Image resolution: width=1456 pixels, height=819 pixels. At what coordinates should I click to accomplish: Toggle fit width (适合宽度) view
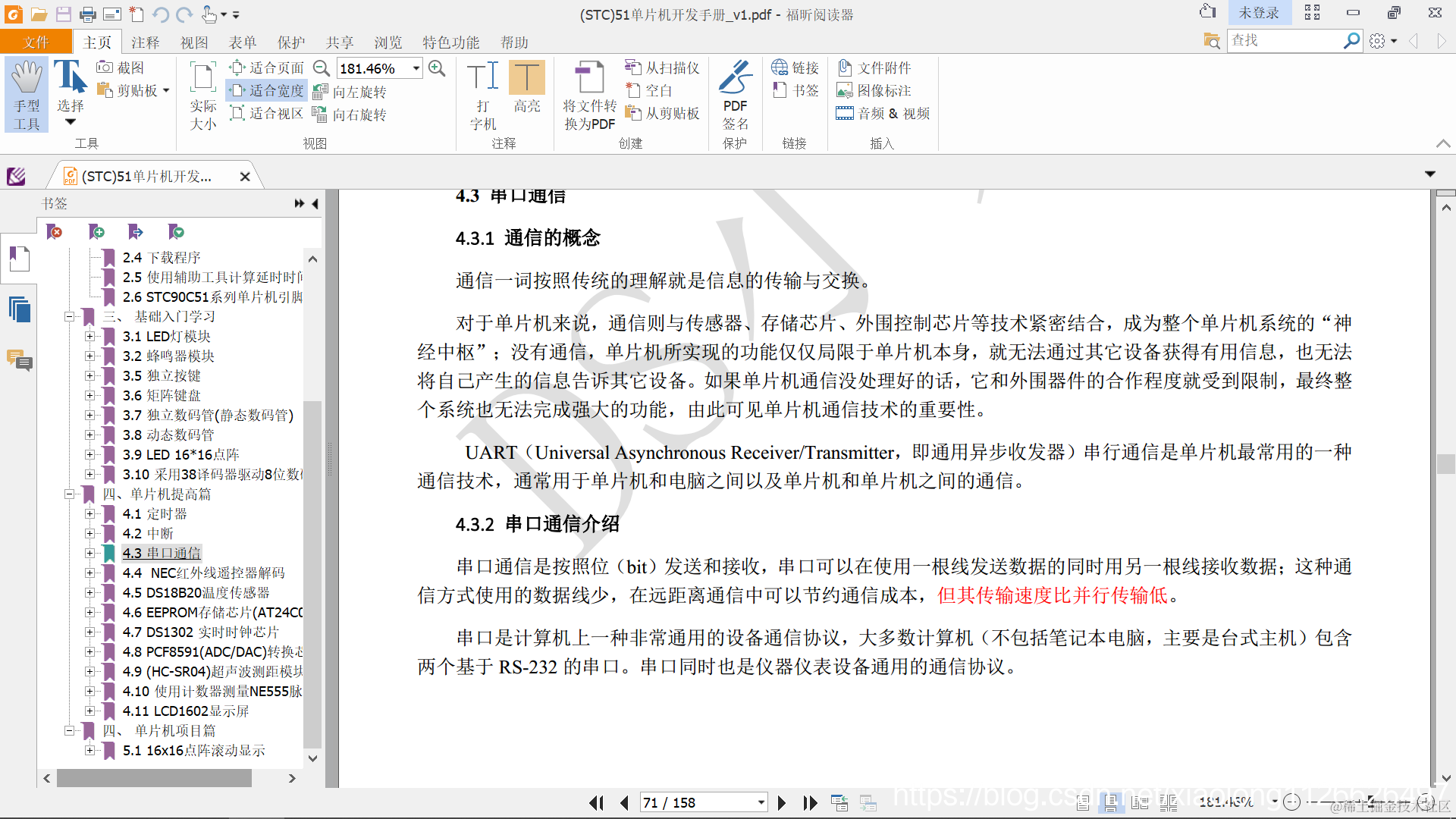pos(267,91)
